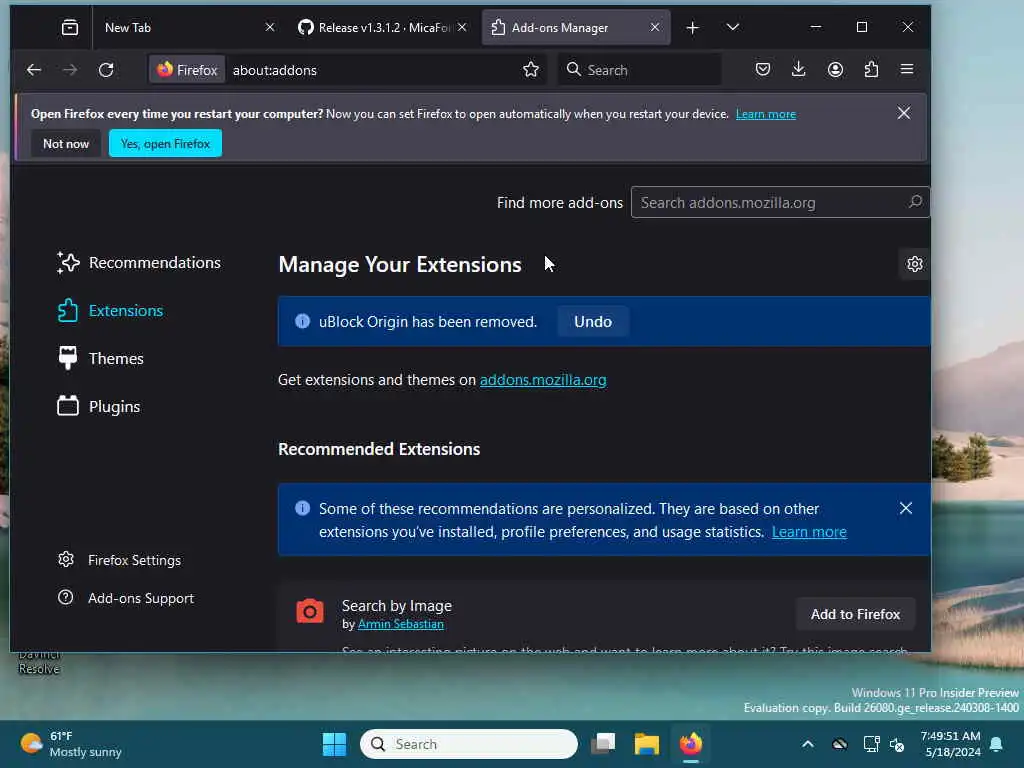The image size is (1024, 768).
Task: Close the New Tab tab
Action: [270, 27]
